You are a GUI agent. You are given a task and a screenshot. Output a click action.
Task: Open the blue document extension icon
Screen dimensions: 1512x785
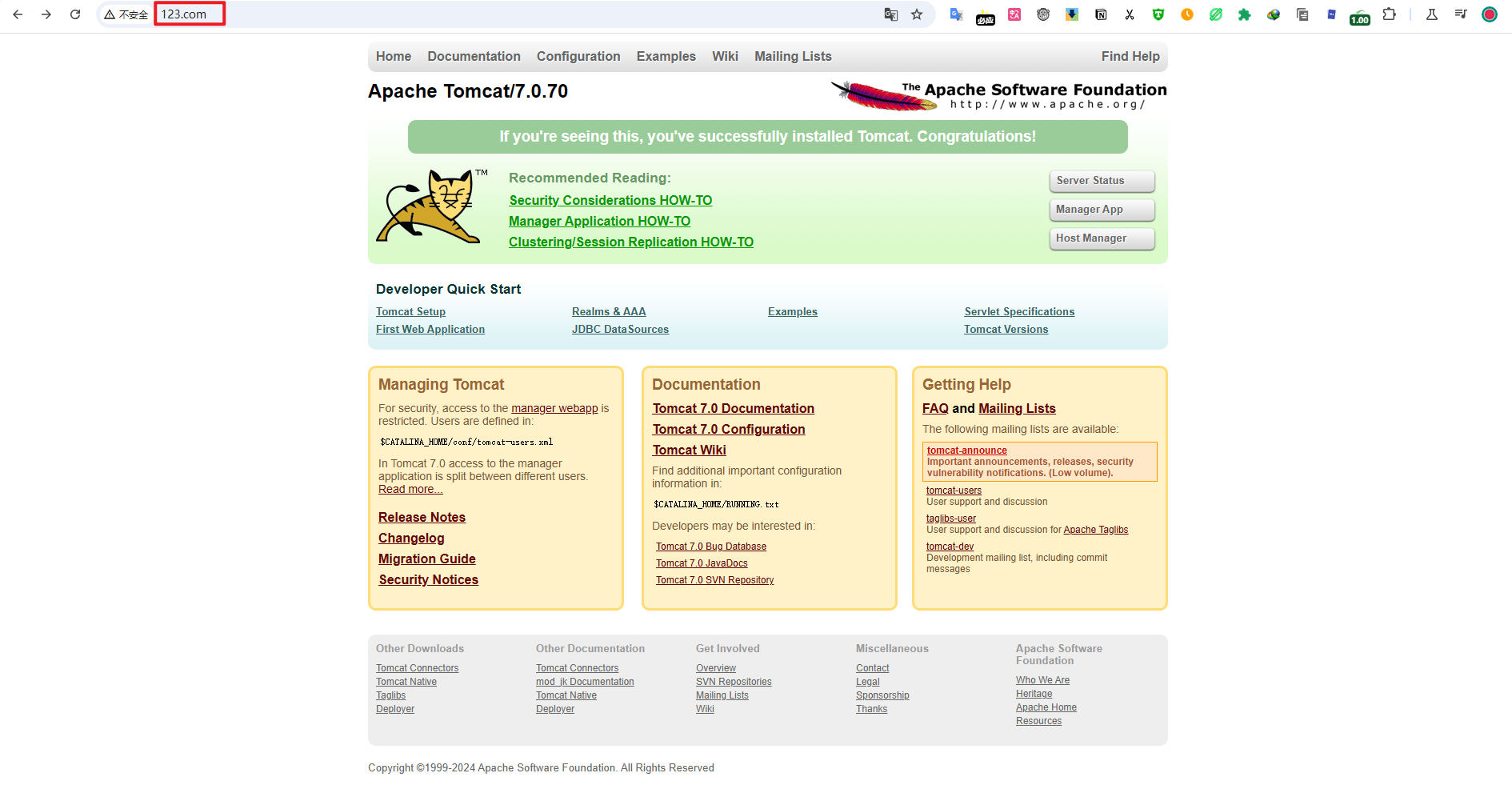(1331, 14)
